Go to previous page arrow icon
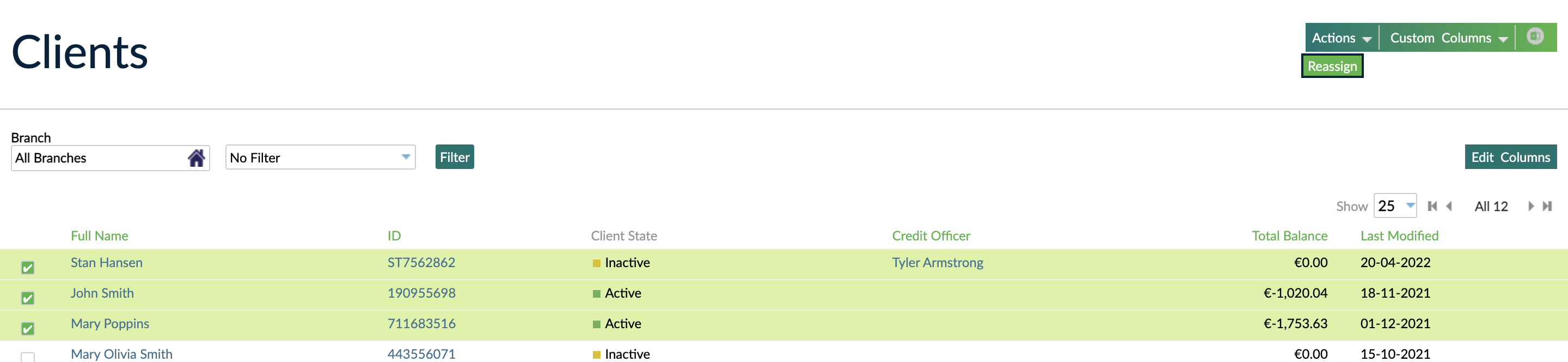Screen dimensions: 1568x362 point(1449,207)
